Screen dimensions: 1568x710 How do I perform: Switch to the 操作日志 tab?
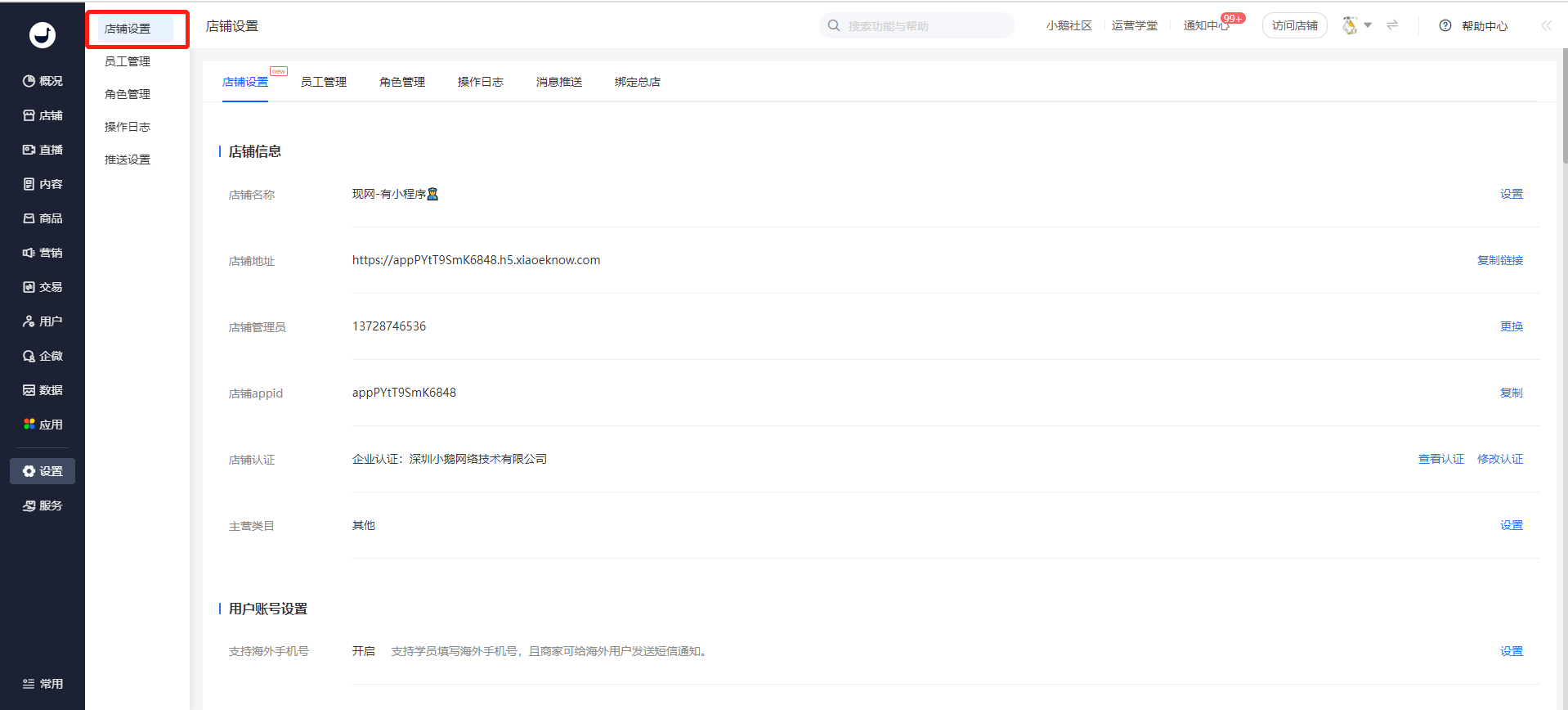481,82
